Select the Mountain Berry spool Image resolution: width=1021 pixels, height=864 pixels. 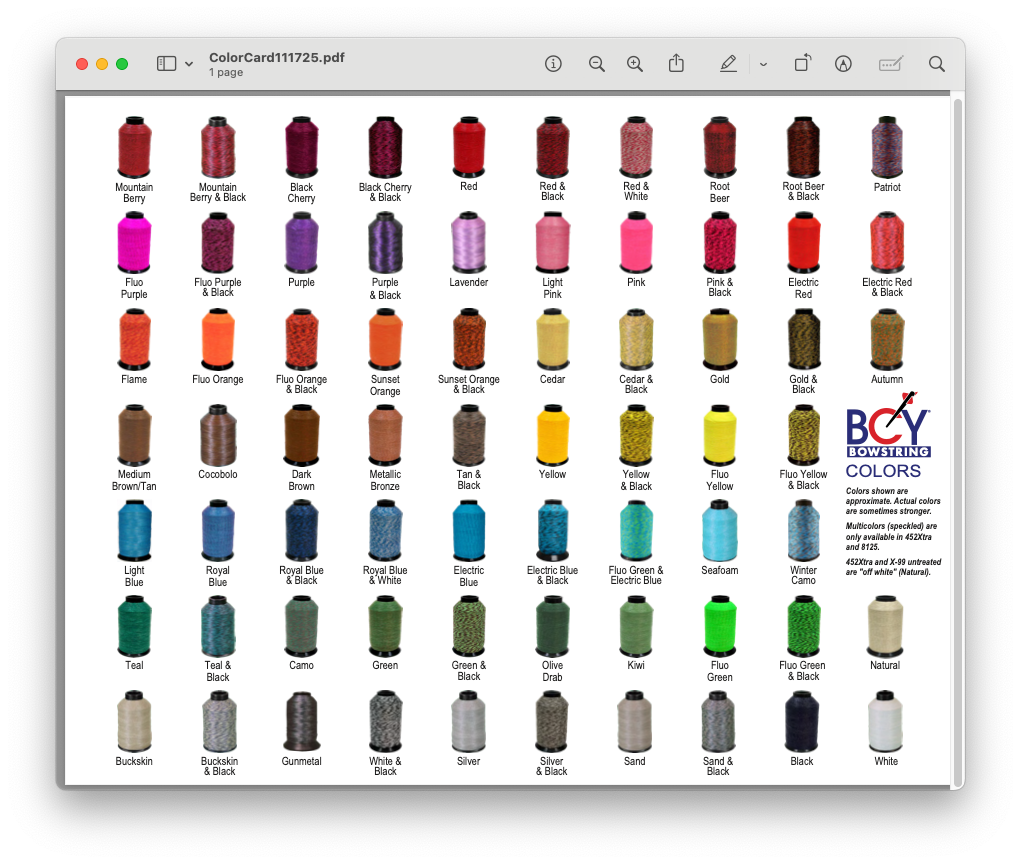pyautogui.click(x=134, y=147)
